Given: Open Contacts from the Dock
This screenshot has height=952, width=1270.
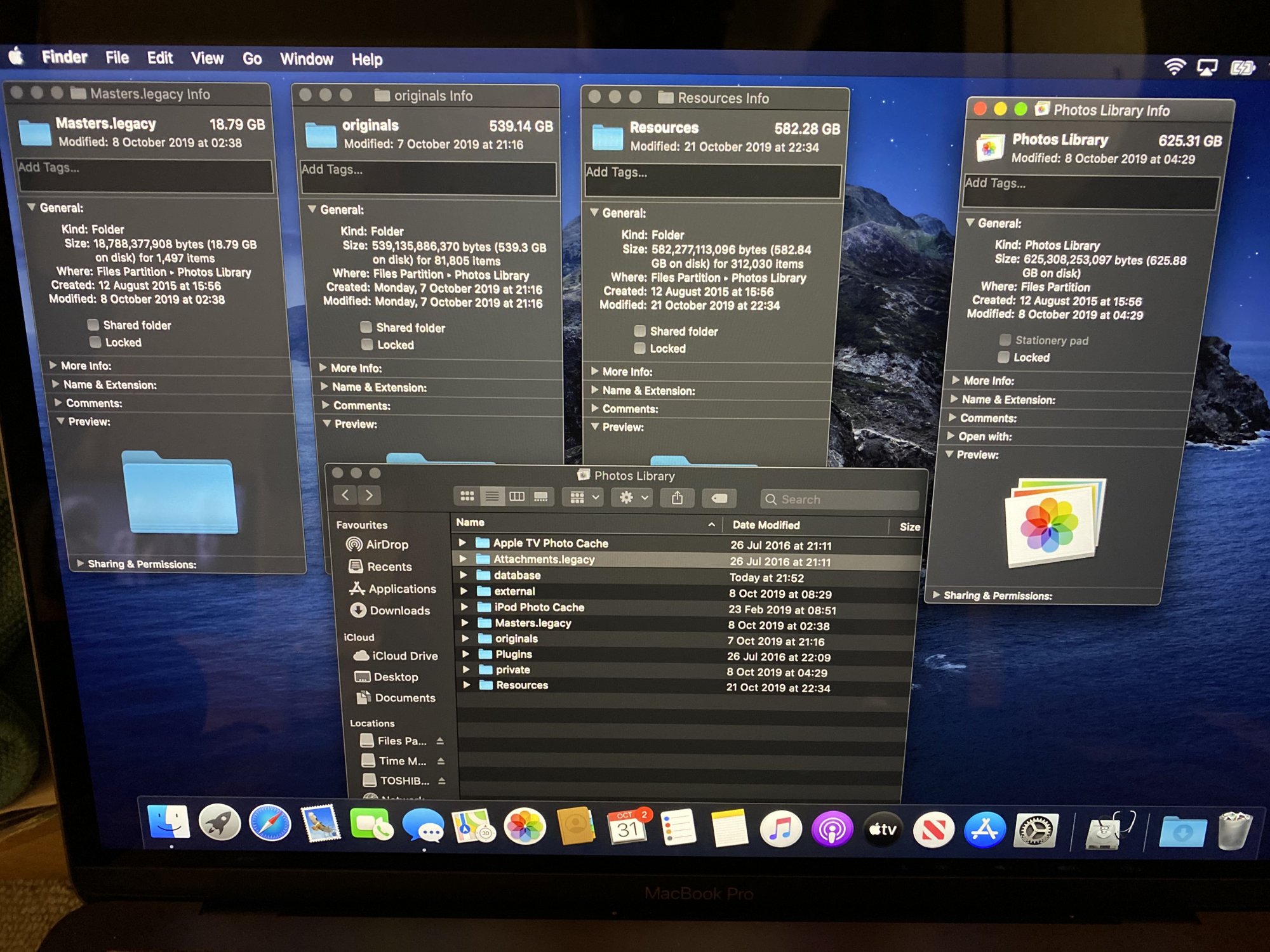Looking at the screenshot, I should pyautogui.click(x=576, y=827).
